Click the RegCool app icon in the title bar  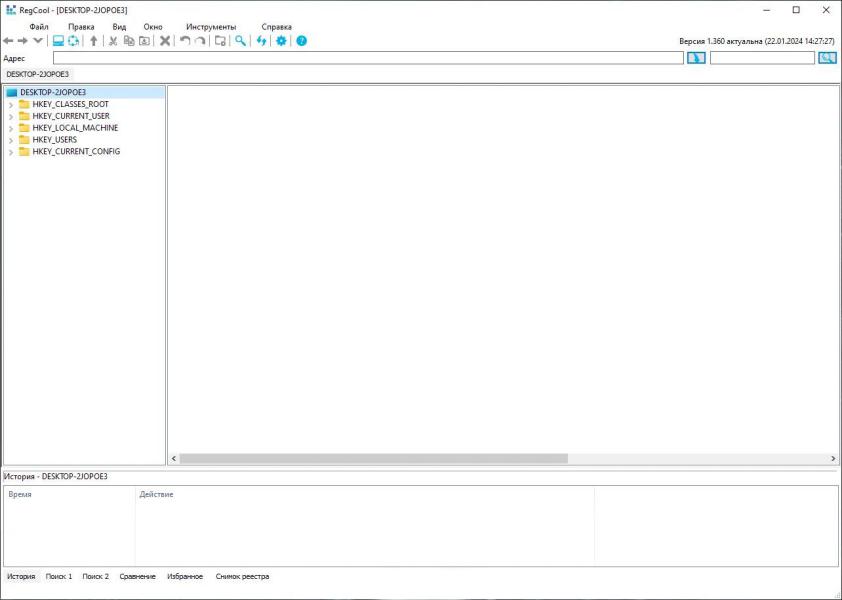tap(11, 10)
